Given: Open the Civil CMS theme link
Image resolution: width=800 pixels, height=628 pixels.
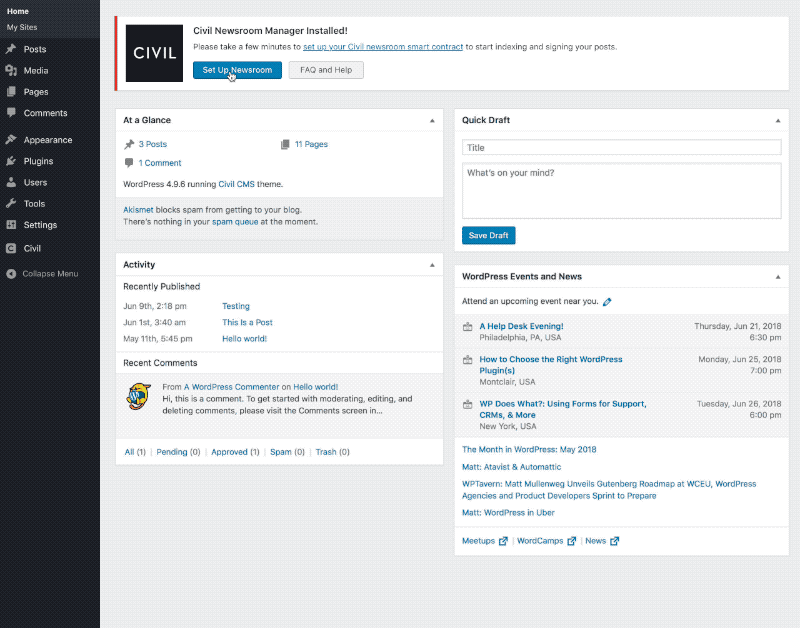Looking at the screenshot, I should point(236,184).
